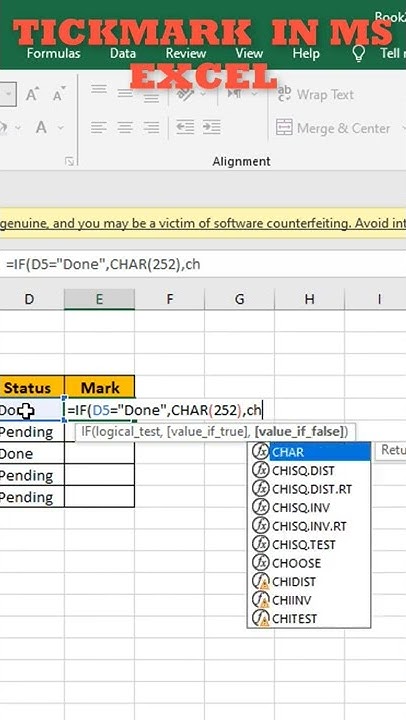Click the text direction icon
This screenshot has width=406, height=720.
(234, 94)
